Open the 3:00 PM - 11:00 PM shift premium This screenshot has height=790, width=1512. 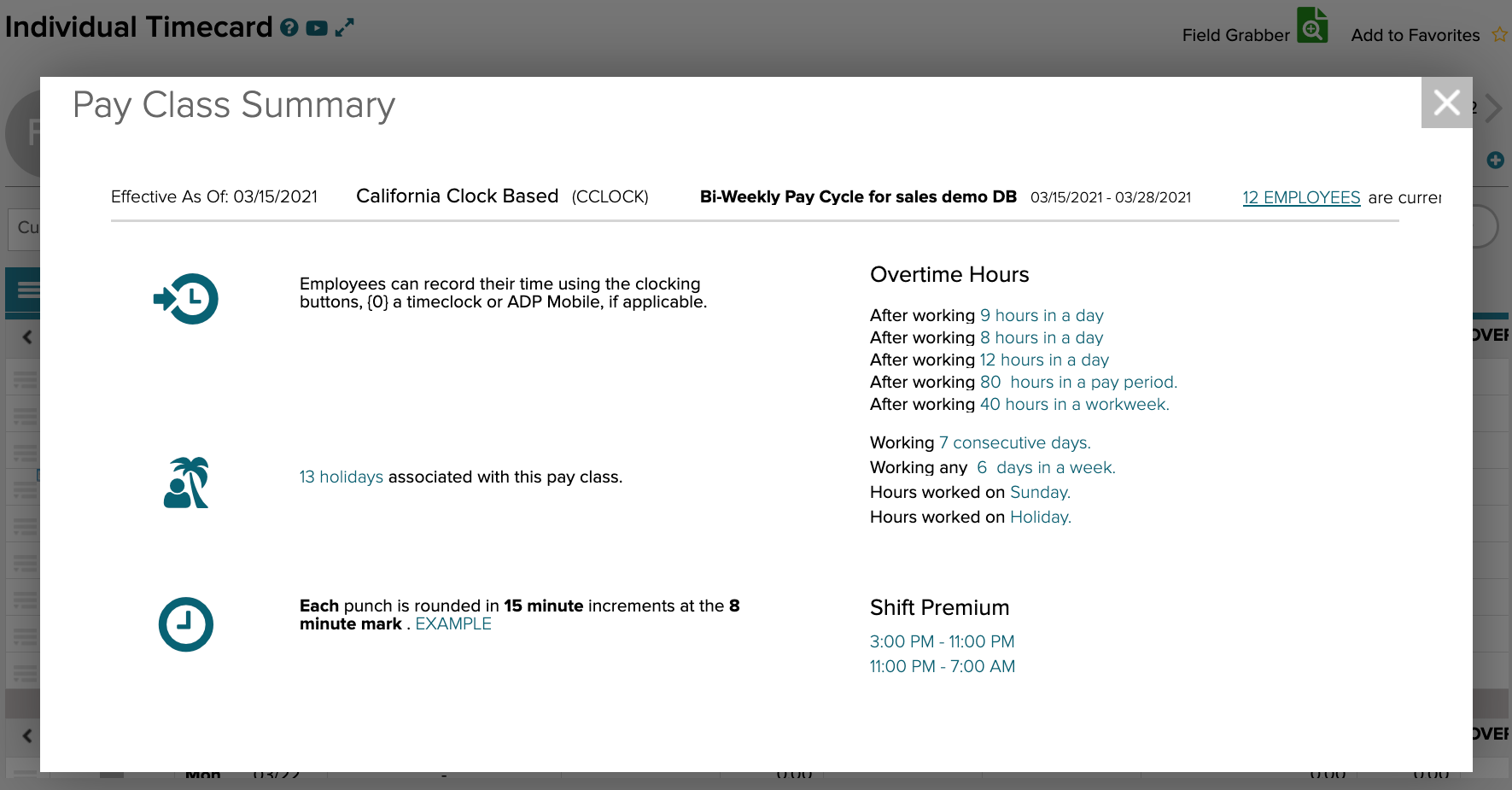point(942,641)
